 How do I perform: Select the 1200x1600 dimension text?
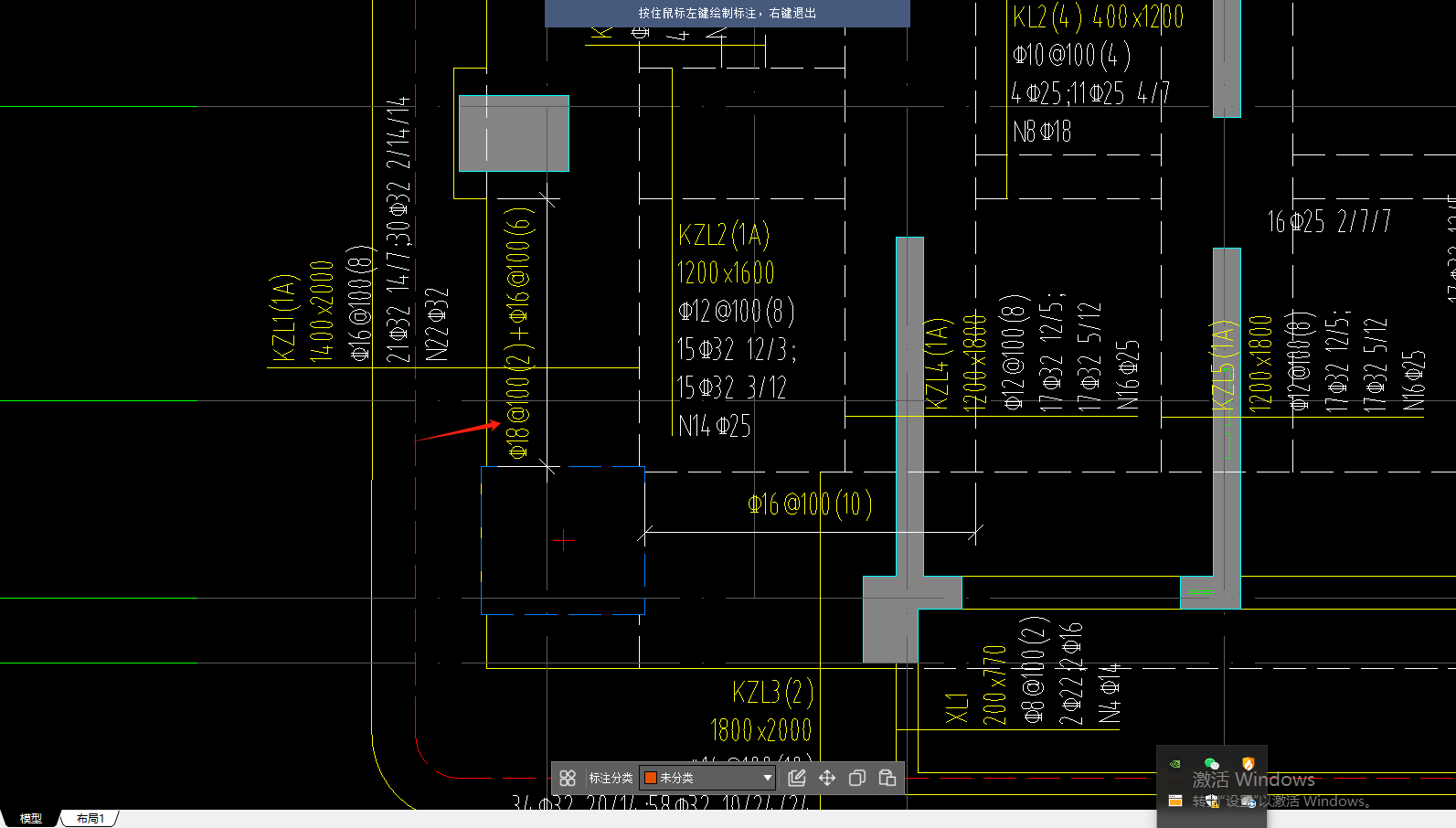pos(726,273)
